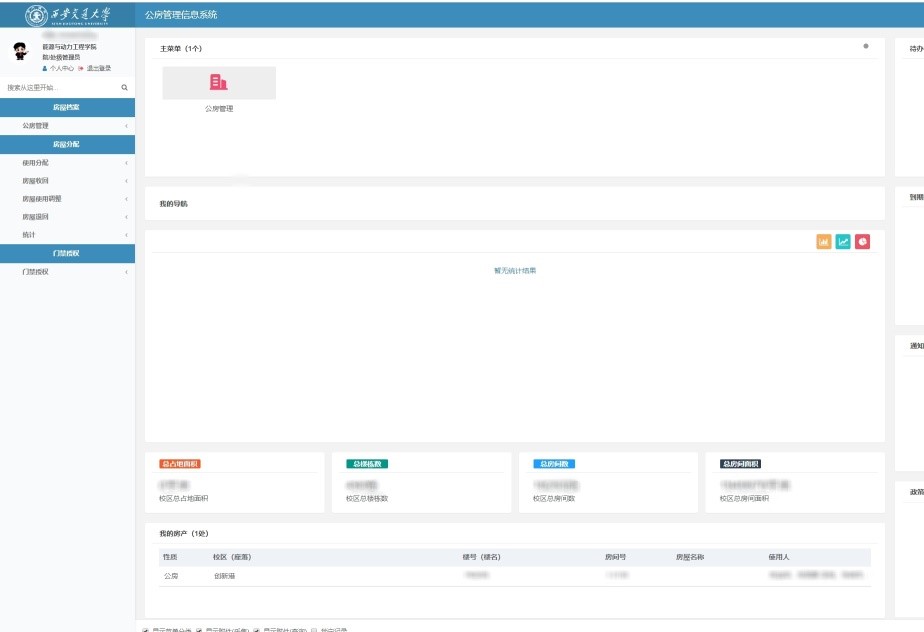The width and height of the screenshot is (924, 632).
Task: Click the search magnifier icon in sidebar
Action: point(125,88)
